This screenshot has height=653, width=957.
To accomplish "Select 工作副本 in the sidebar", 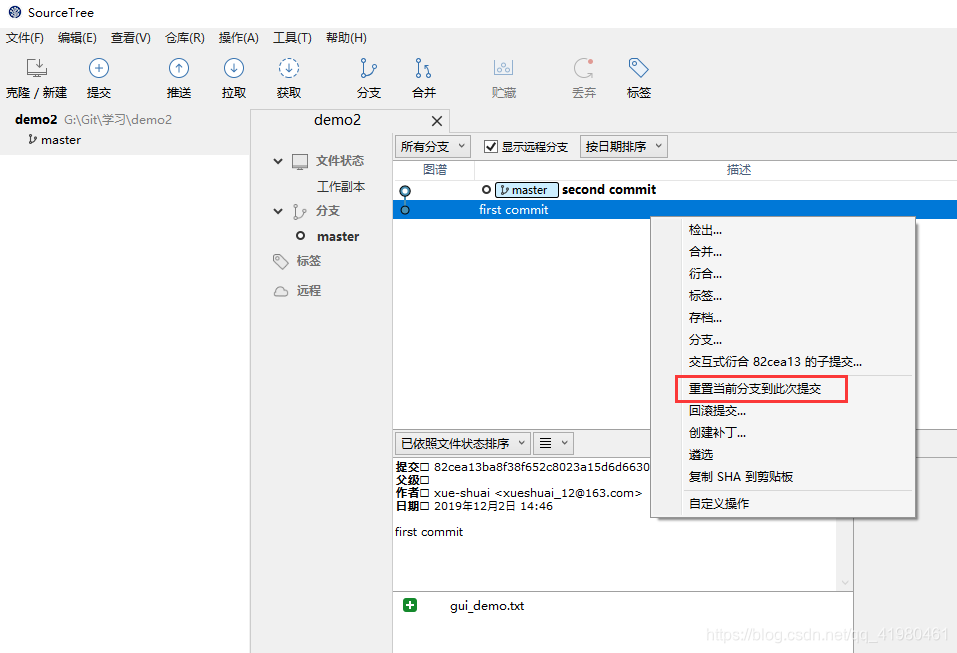I will click(x=341, y=187).
